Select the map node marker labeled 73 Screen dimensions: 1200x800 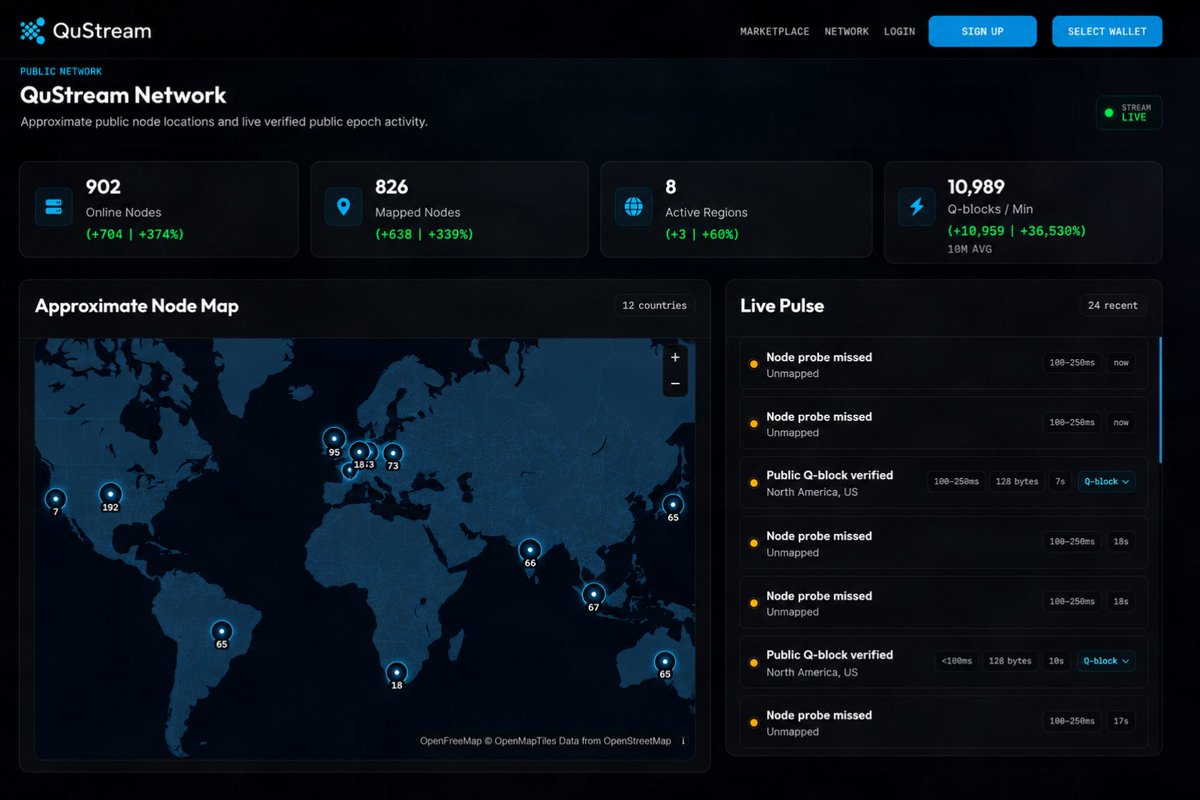[x=393, y=453]
